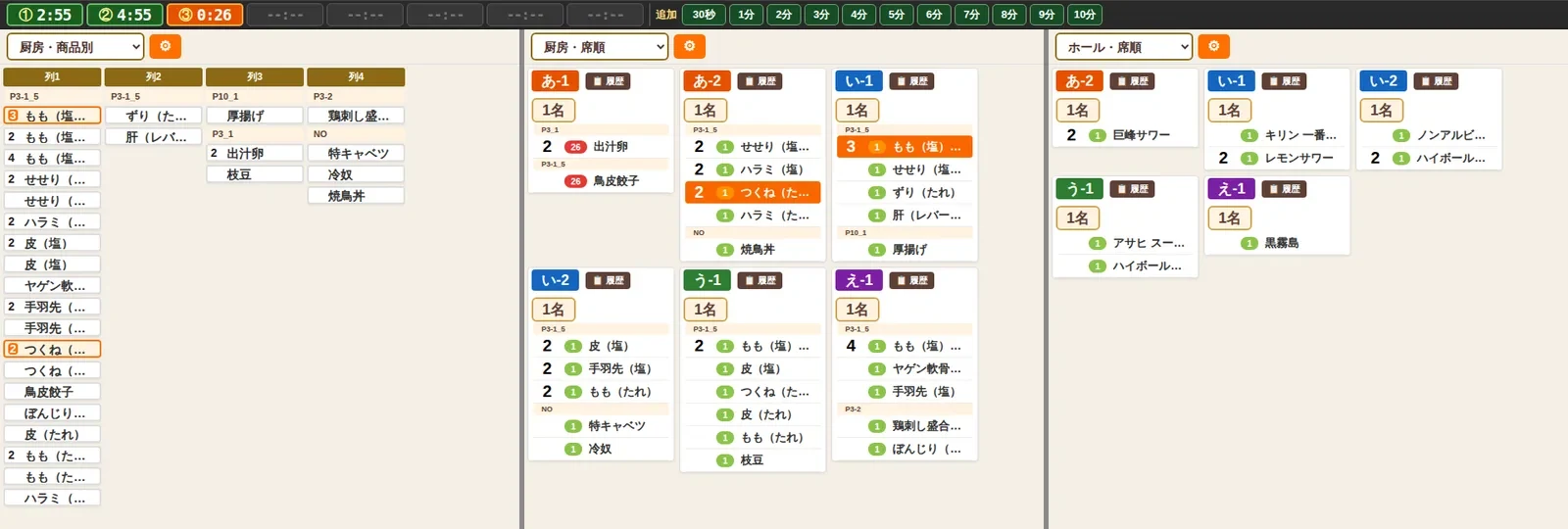The width and height of the screenshot is (1568, 529).
Task: Select the 列1 column header
Action: pyautogui.click(x=52, y=76)
